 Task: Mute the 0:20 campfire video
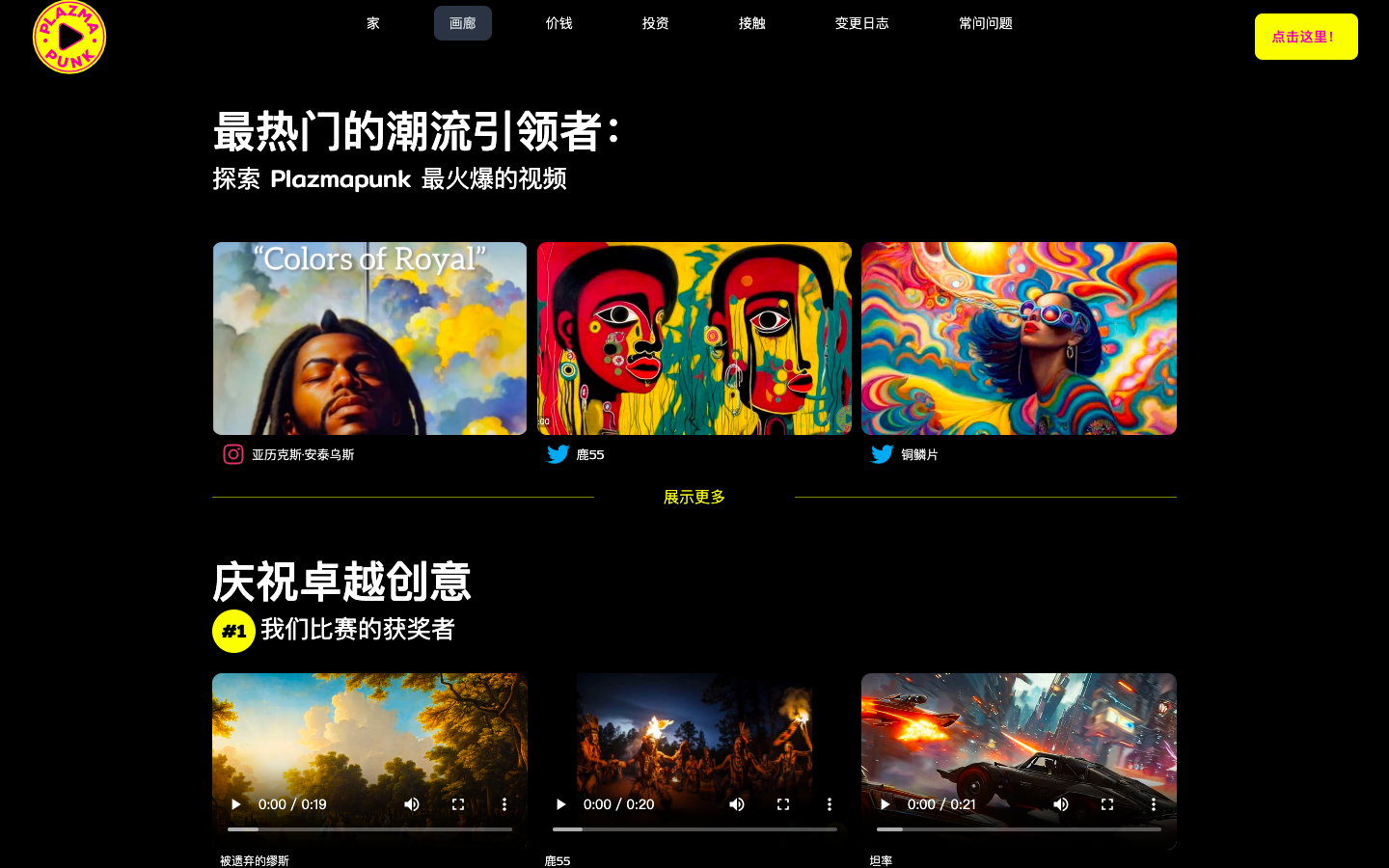(x=737, y=804)
